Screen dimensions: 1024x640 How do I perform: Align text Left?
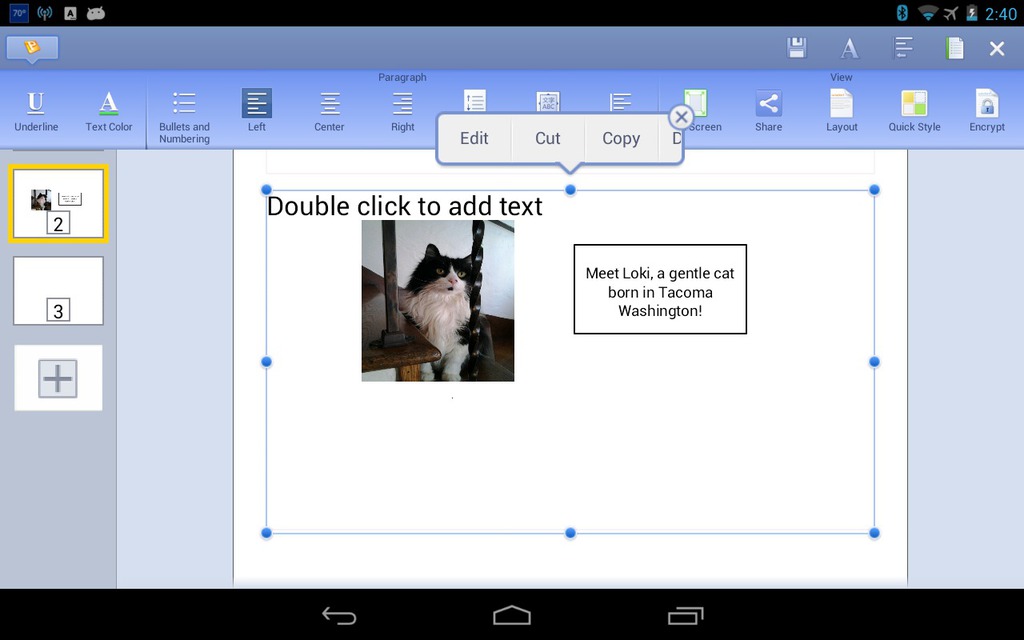(x=257, y=111)
